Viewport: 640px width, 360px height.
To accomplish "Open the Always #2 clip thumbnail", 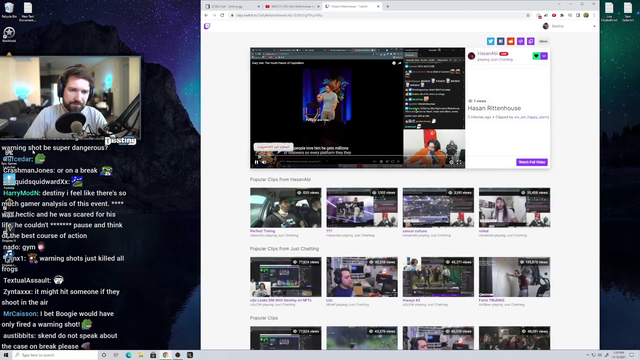I will [x=438, y=277].
